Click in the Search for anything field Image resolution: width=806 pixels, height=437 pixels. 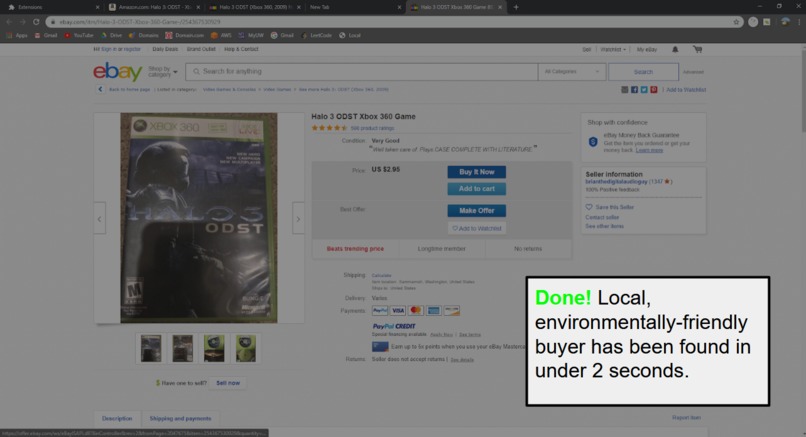[361, 71]
